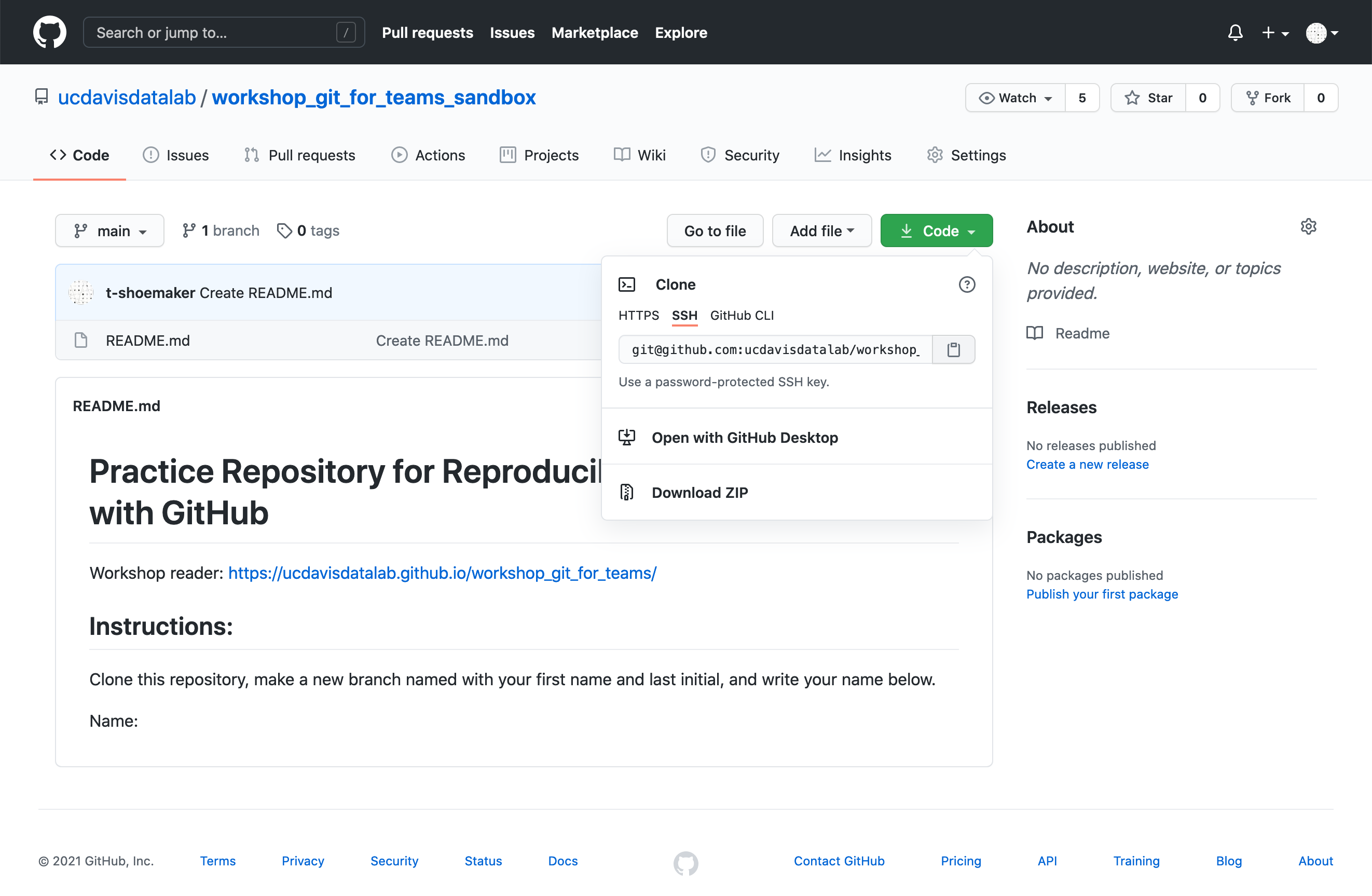Select the HTTPS clone option
This screenshot has height=896, width=1372.
pyautogui.click(x=638, y=316)
